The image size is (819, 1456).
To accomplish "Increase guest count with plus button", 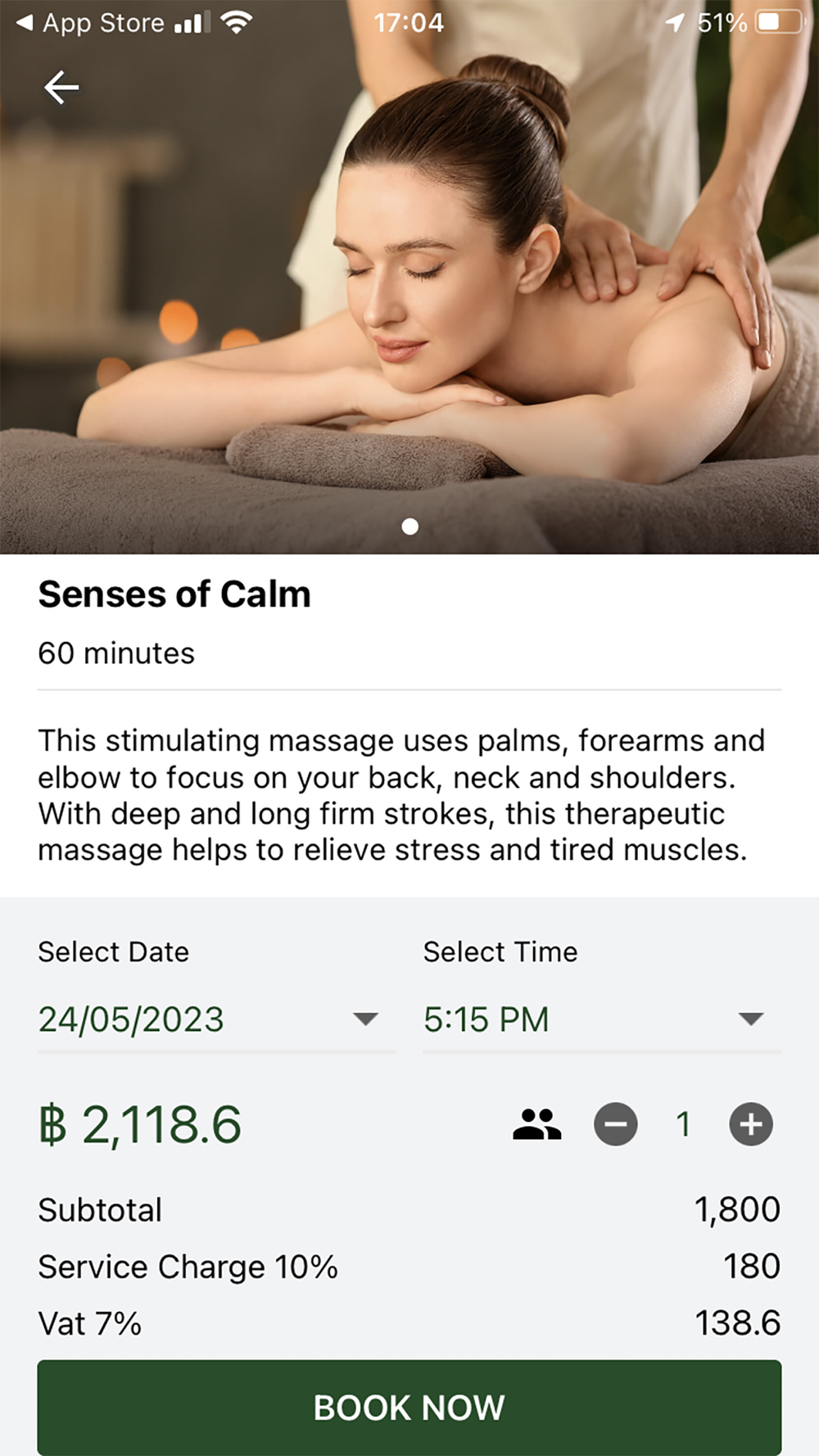I will (751, 1124).
